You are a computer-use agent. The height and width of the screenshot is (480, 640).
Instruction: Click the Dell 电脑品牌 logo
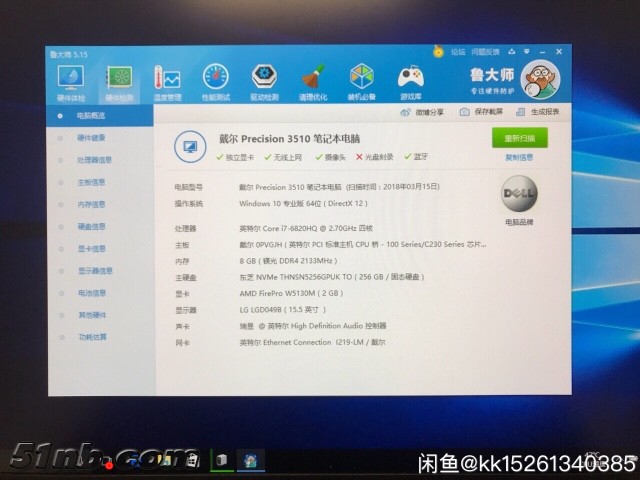point(519,194)
